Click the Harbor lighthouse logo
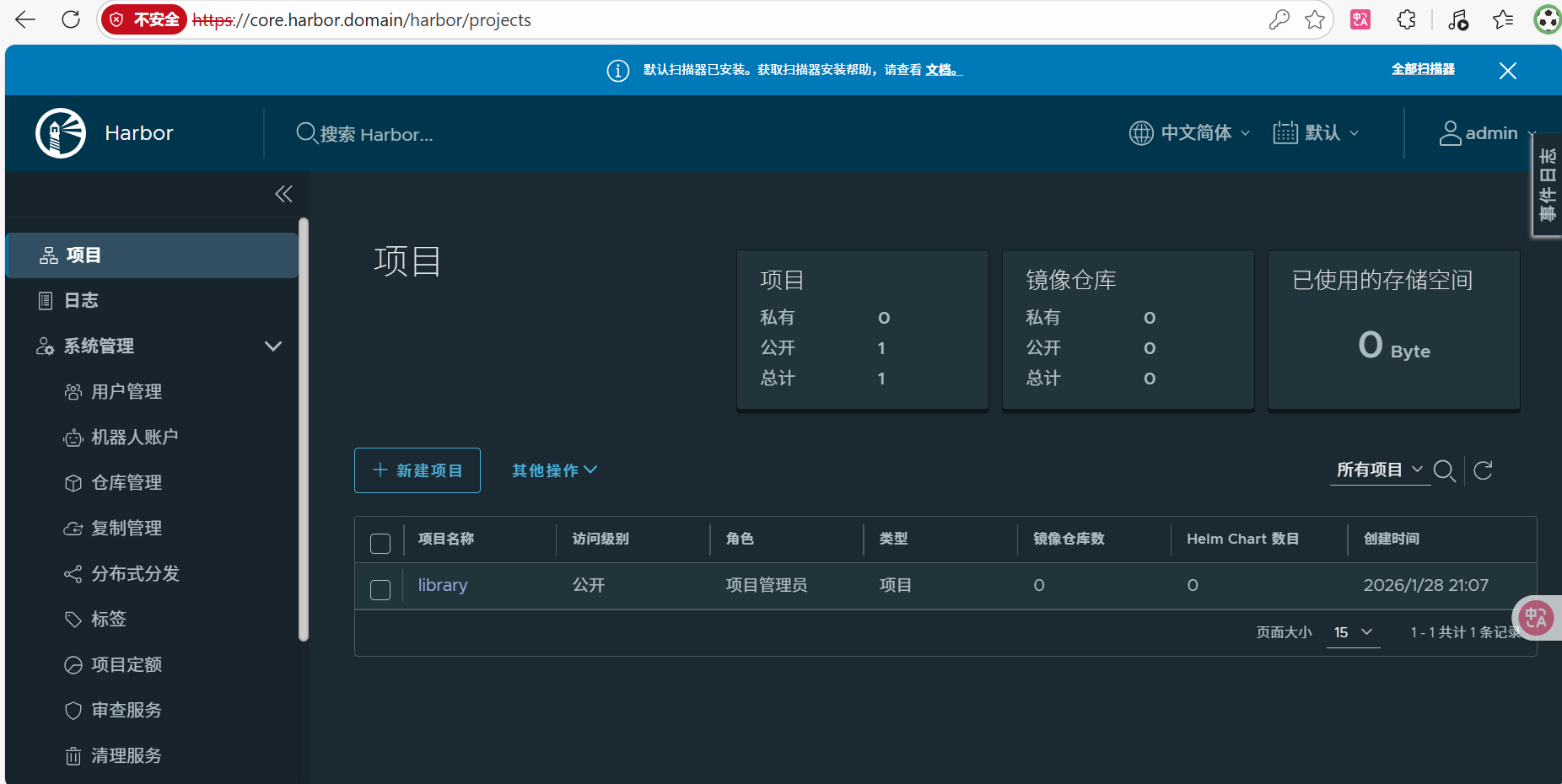This screenshot has height=784, width=1562. pyautogui.click(x=61, y=133)
